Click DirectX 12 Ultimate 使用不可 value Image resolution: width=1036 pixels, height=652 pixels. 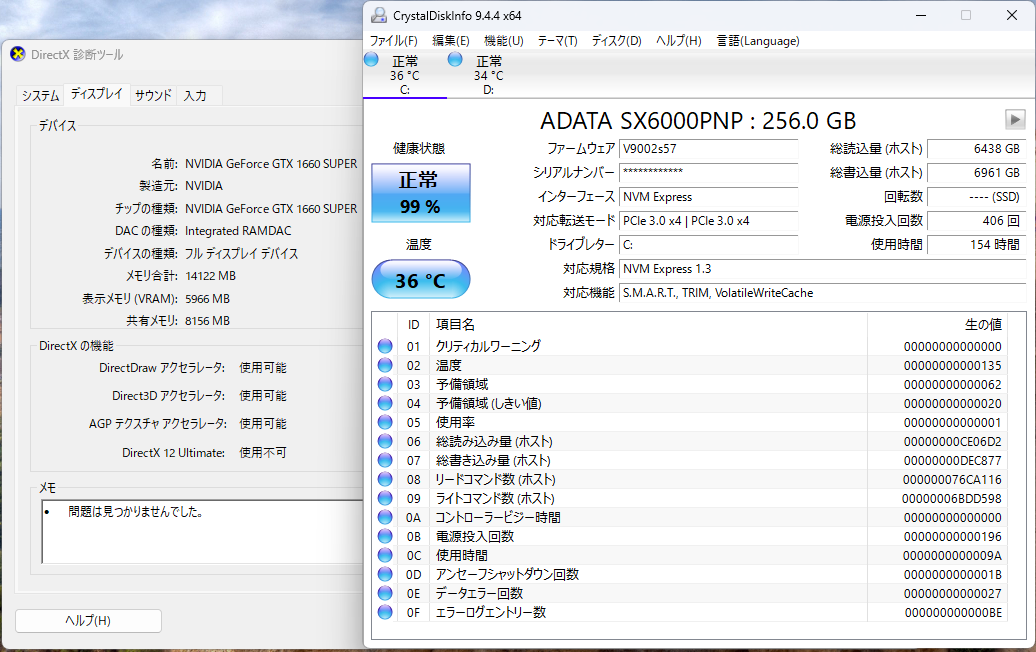263,453
